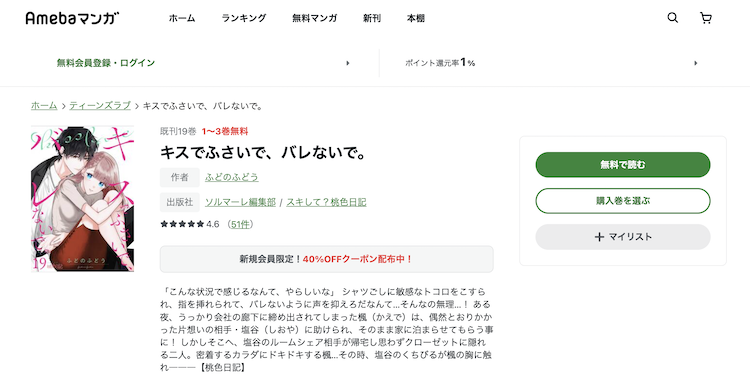Click the ホーム breadcrumb link
This screenshot has height=376, width=750.
click(44, 106)
